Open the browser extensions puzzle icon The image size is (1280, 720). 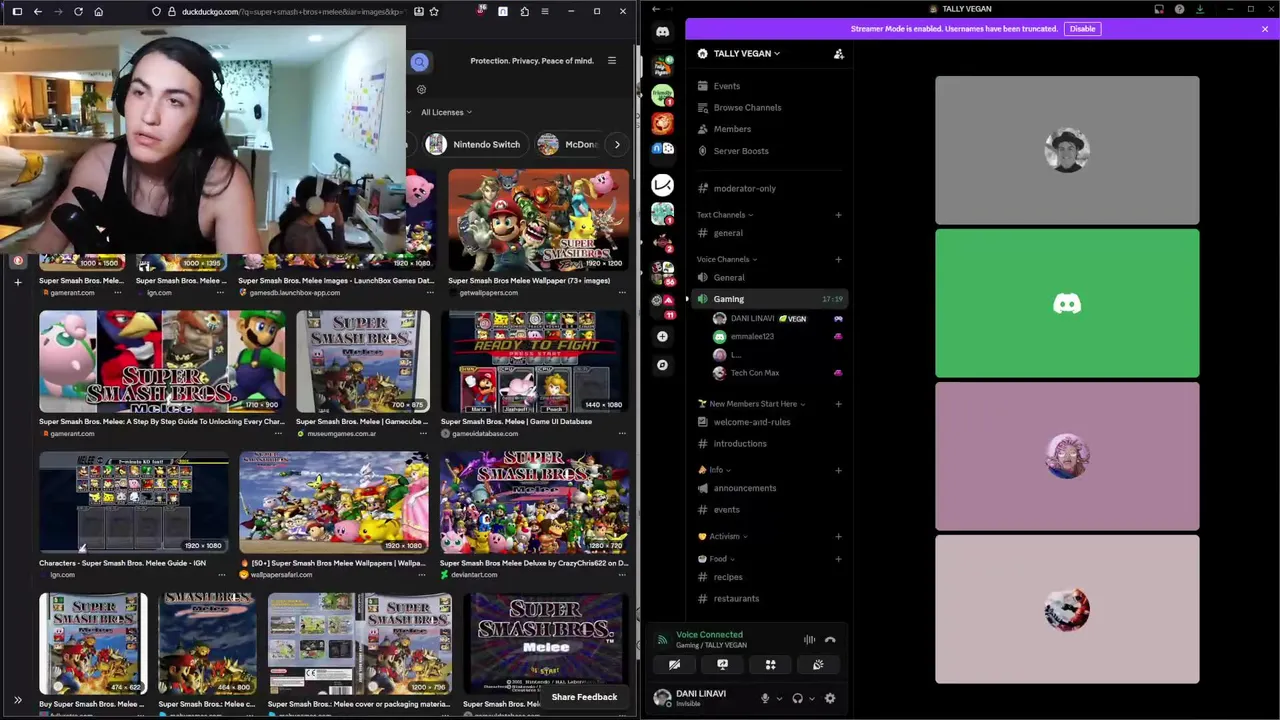pos(524,11)
